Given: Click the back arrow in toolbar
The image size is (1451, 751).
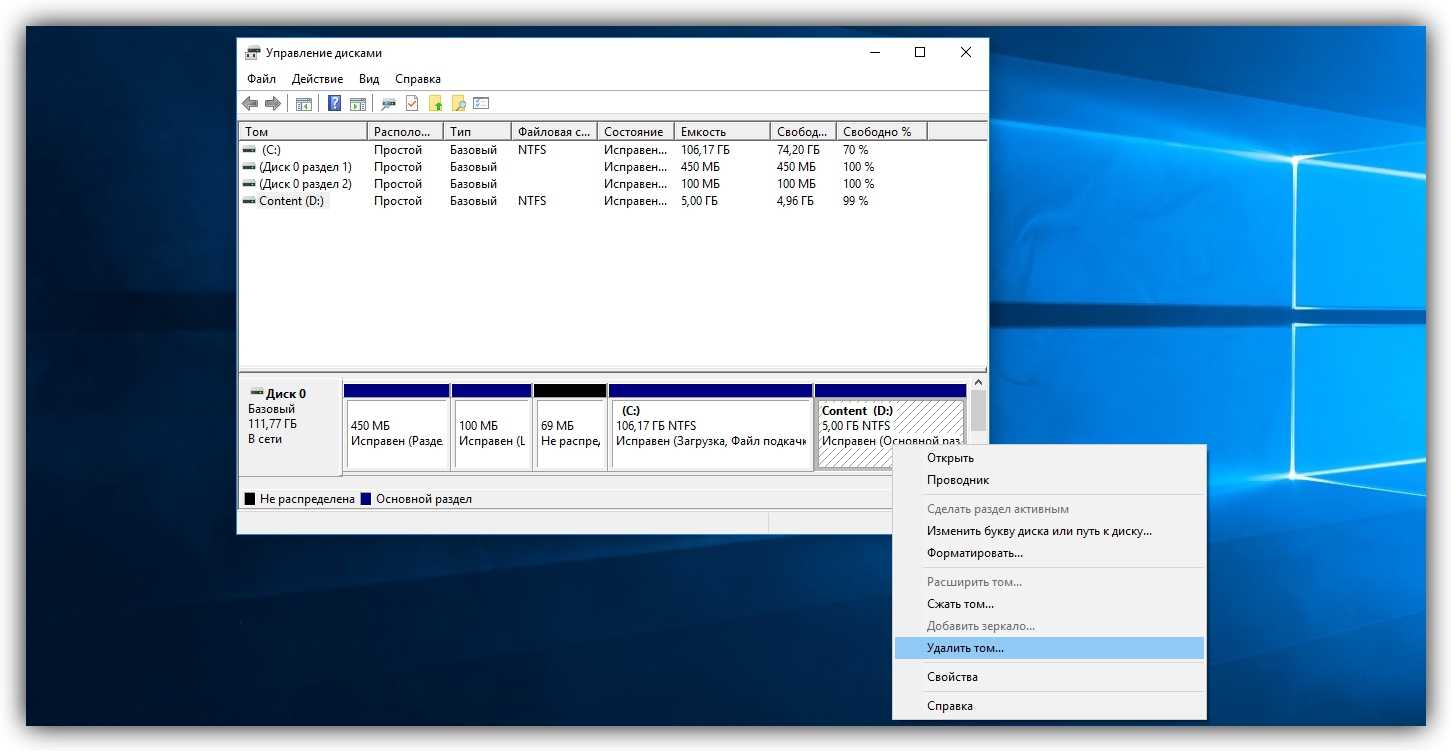Looking at the screenshot, I should (x=250, y=104).
